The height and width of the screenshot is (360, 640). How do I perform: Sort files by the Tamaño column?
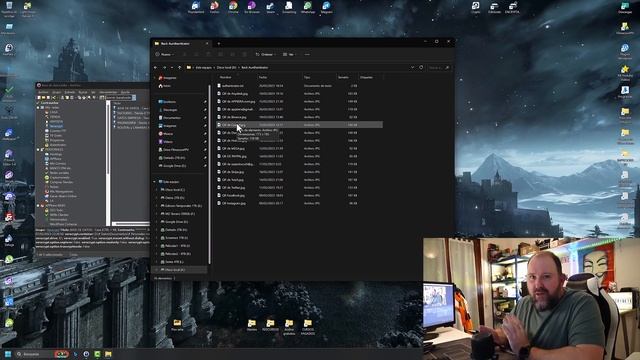(343, 77)
